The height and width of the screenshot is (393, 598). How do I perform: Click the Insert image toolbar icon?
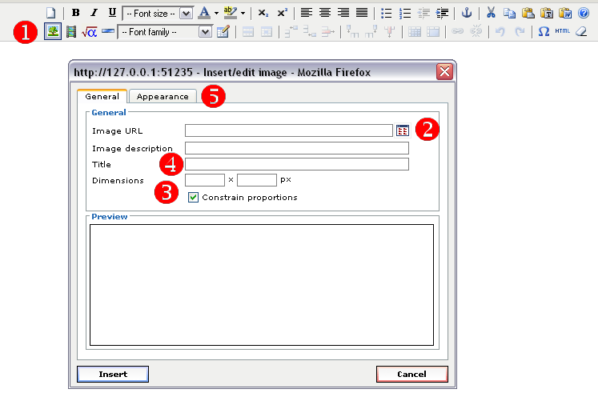(53, 31)
